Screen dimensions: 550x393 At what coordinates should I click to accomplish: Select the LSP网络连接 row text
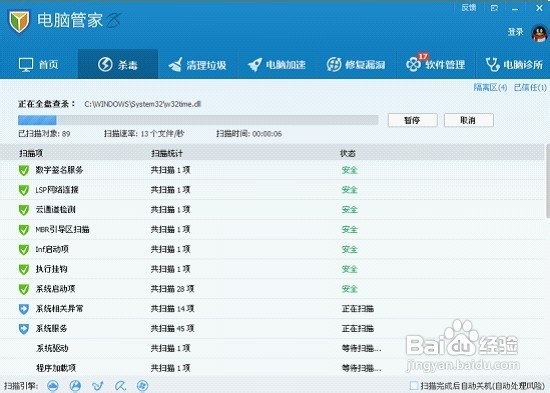[x=57, y=190]
